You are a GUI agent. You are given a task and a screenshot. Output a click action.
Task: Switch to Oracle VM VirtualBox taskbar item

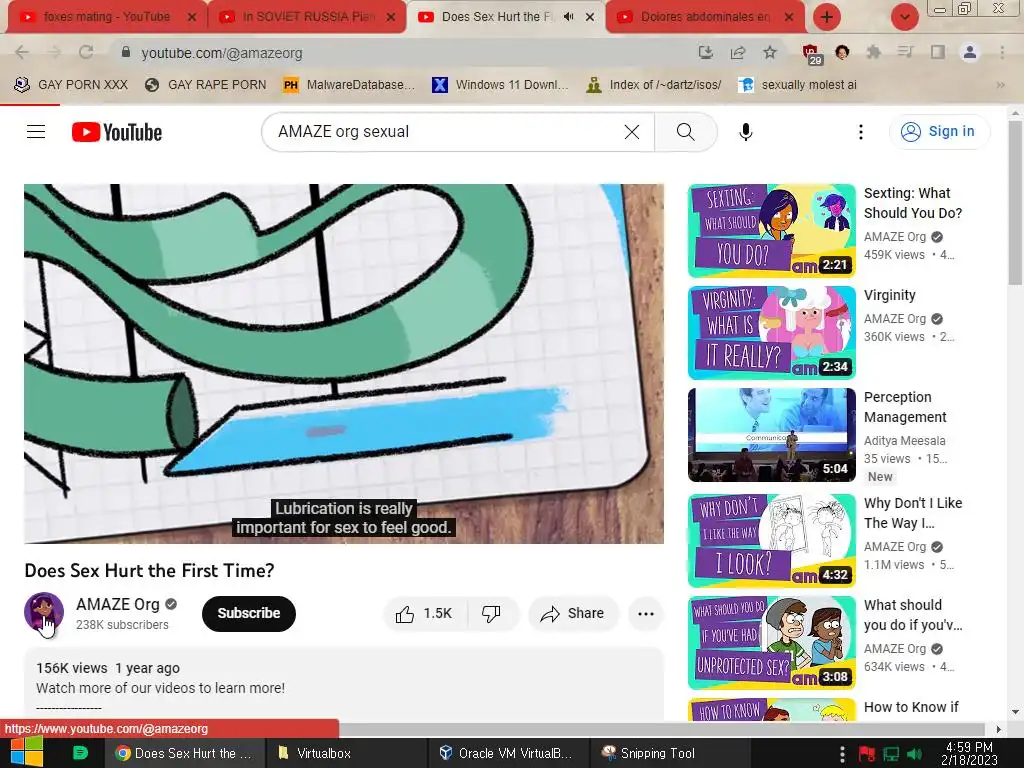click(x=507, y=753)
